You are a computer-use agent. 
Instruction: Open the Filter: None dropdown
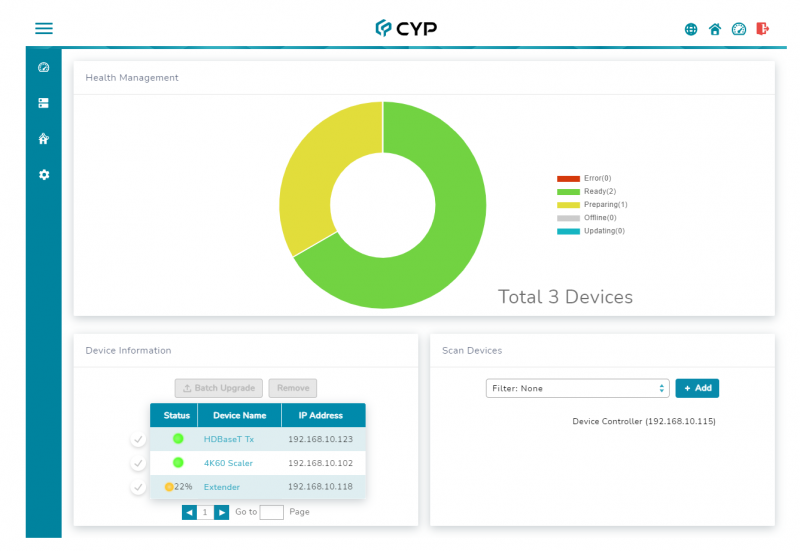[x=577, y=388]
